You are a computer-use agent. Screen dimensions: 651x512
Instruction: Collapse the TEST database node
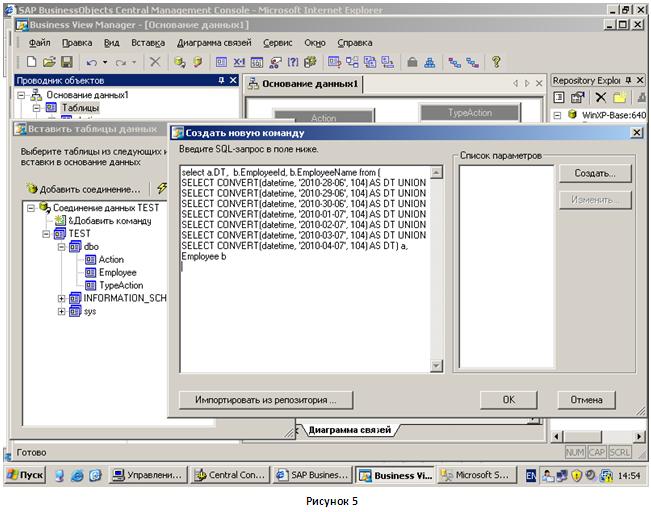[x=46, y=234]
